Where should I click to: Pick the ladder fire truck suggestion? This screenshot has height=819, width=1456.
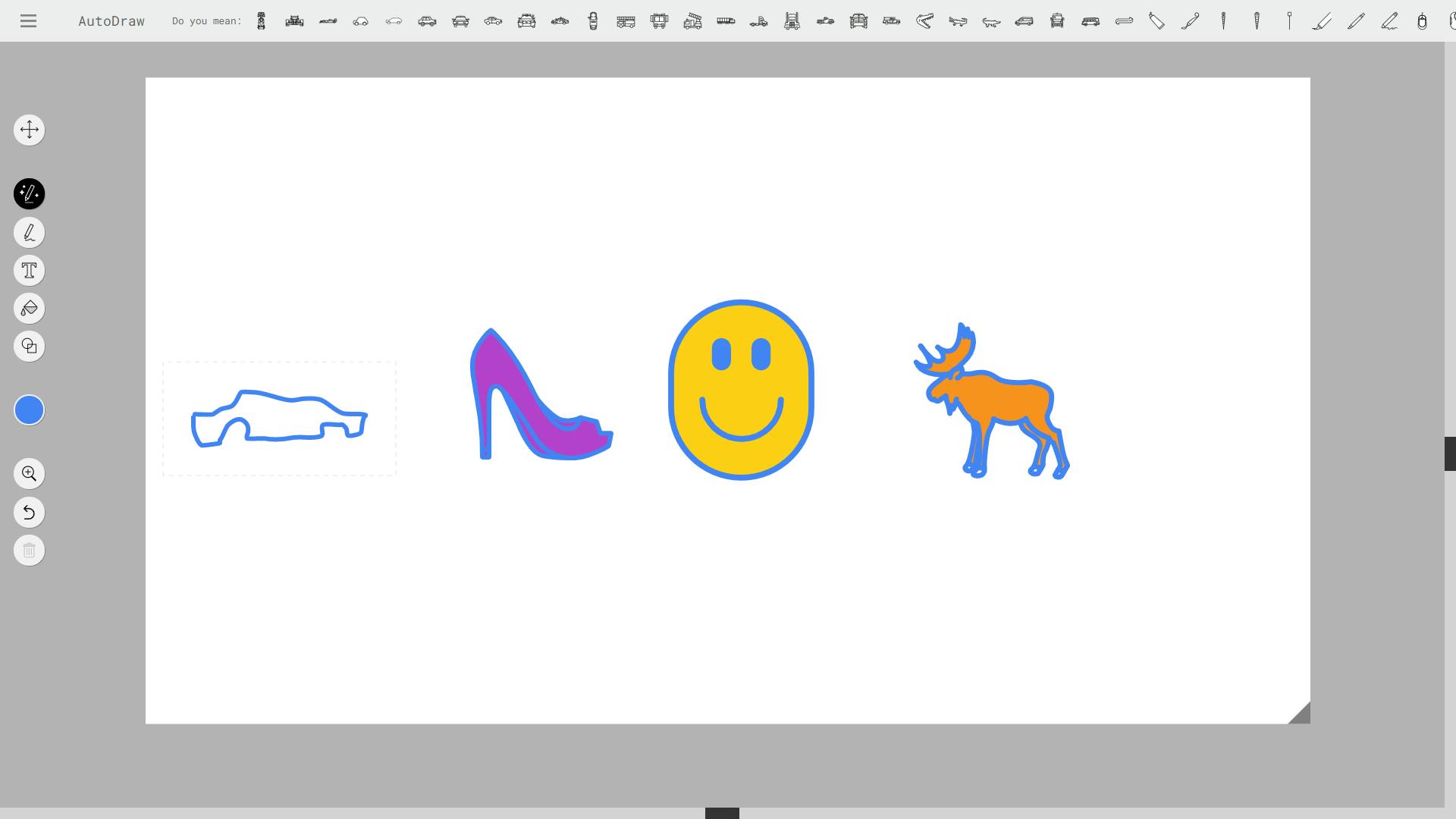[x=692, y=21]
